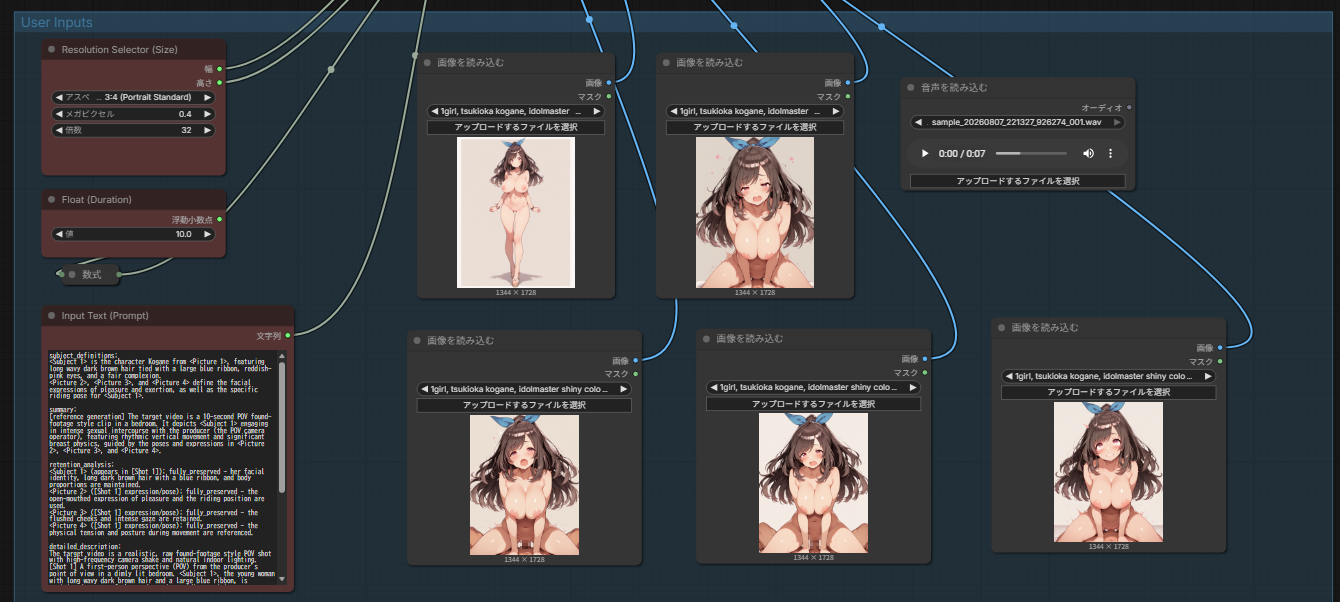Viewport: 1340px width, 602px height.
Task: Click the prompt scrollbar down arrow
Action: point(282,578)
